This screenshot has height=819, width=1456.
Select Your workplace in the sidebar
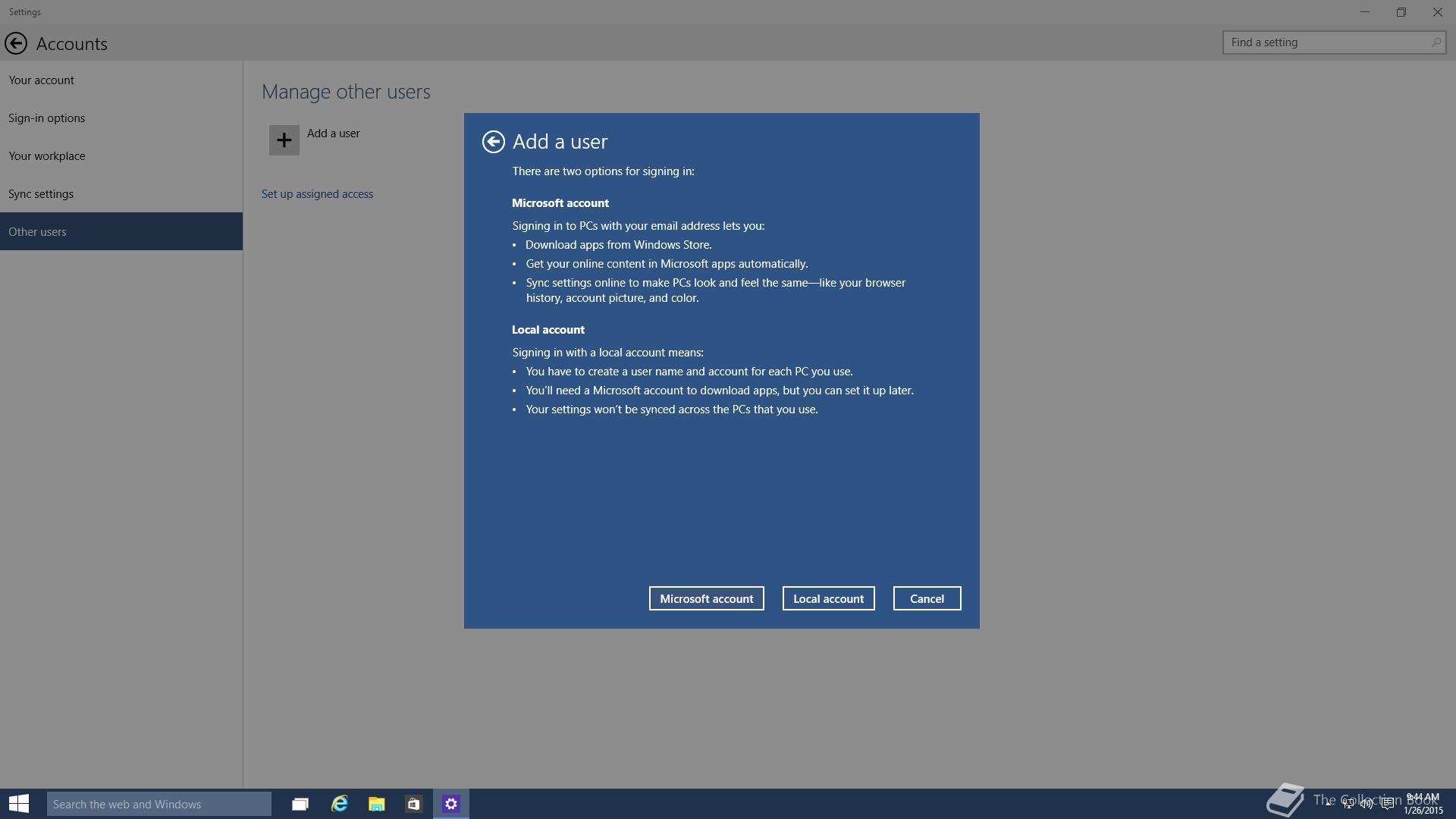coord(121,155)
